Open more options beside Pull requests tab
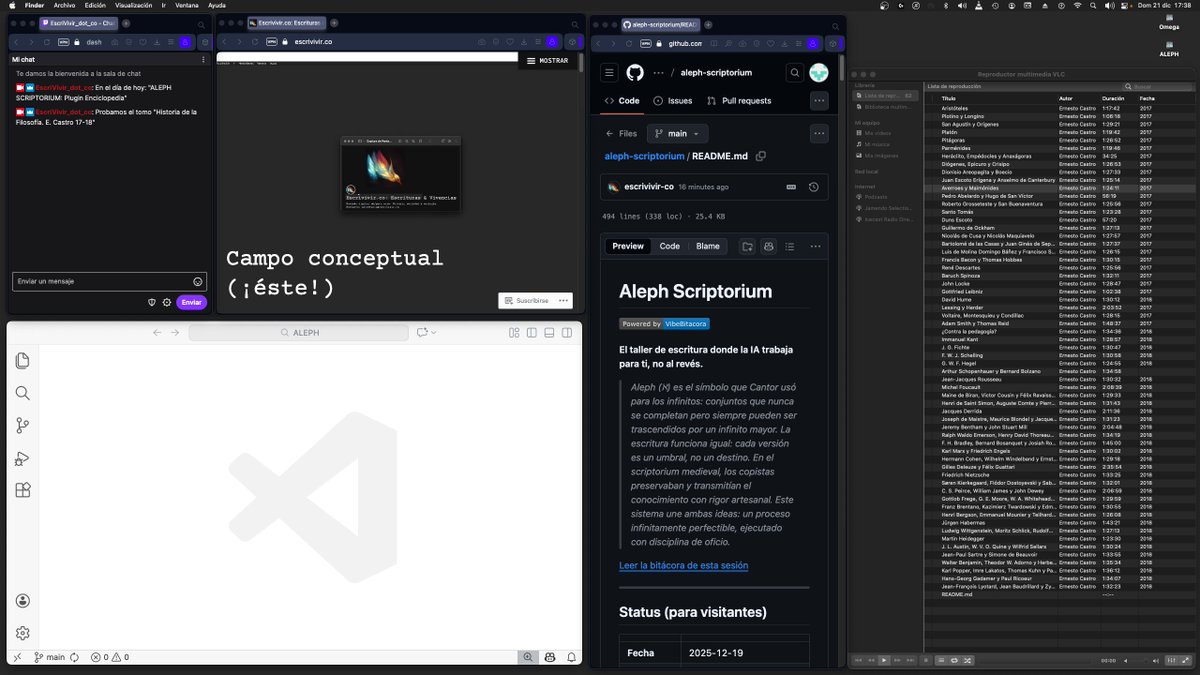The height and width of the screenshot is (675, 1200). (819, 101)
